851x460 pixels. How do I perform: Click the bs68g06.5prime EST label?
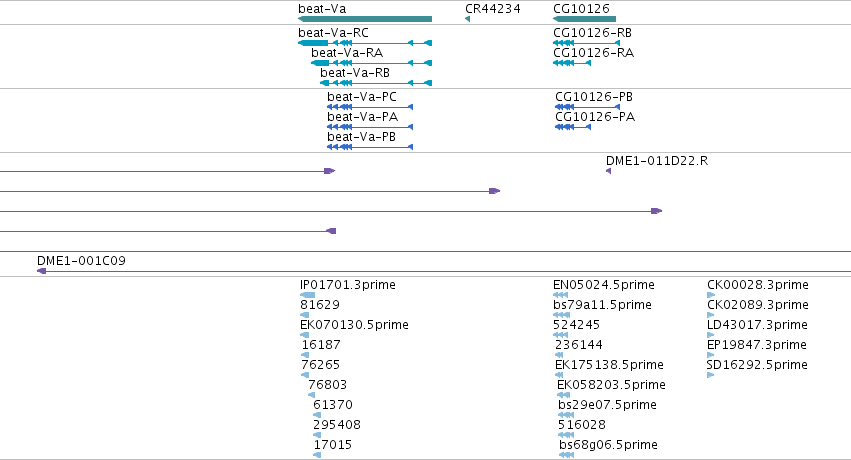point(608,445)
